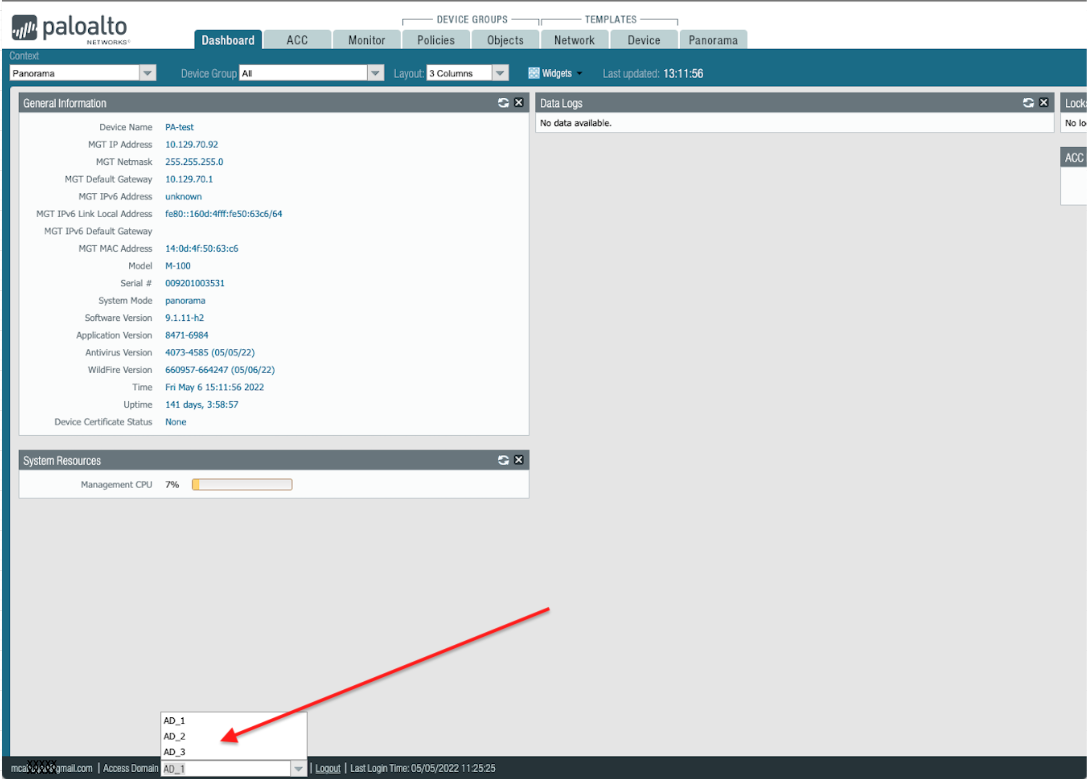Click the Last updated time 13:11:56
This screenshot has width=1087, height=779.
click(x=683, y=73)
